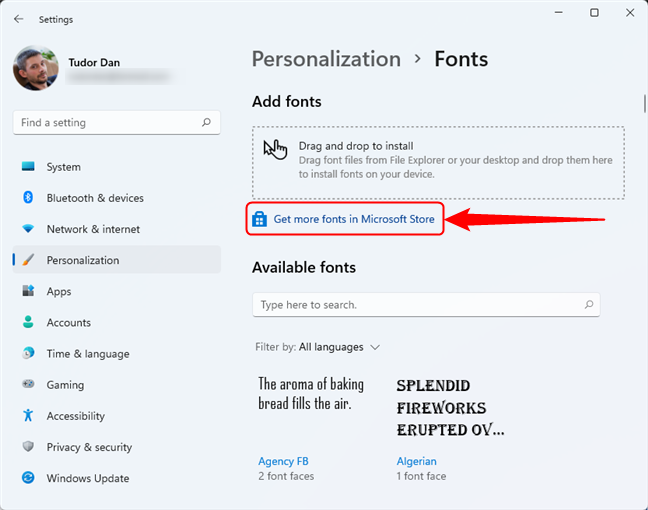Click the Accessibility figure icon
Image resolution: width=648 pixels, height=510 pixels.
point(28,415)
